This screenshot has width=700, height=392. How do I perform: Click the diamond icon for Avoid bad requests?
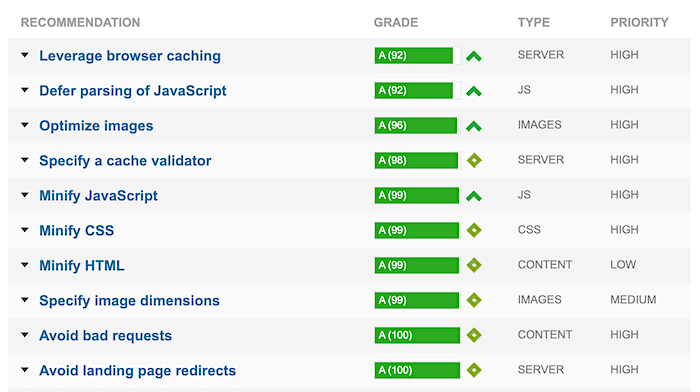(x=474, y=335)
